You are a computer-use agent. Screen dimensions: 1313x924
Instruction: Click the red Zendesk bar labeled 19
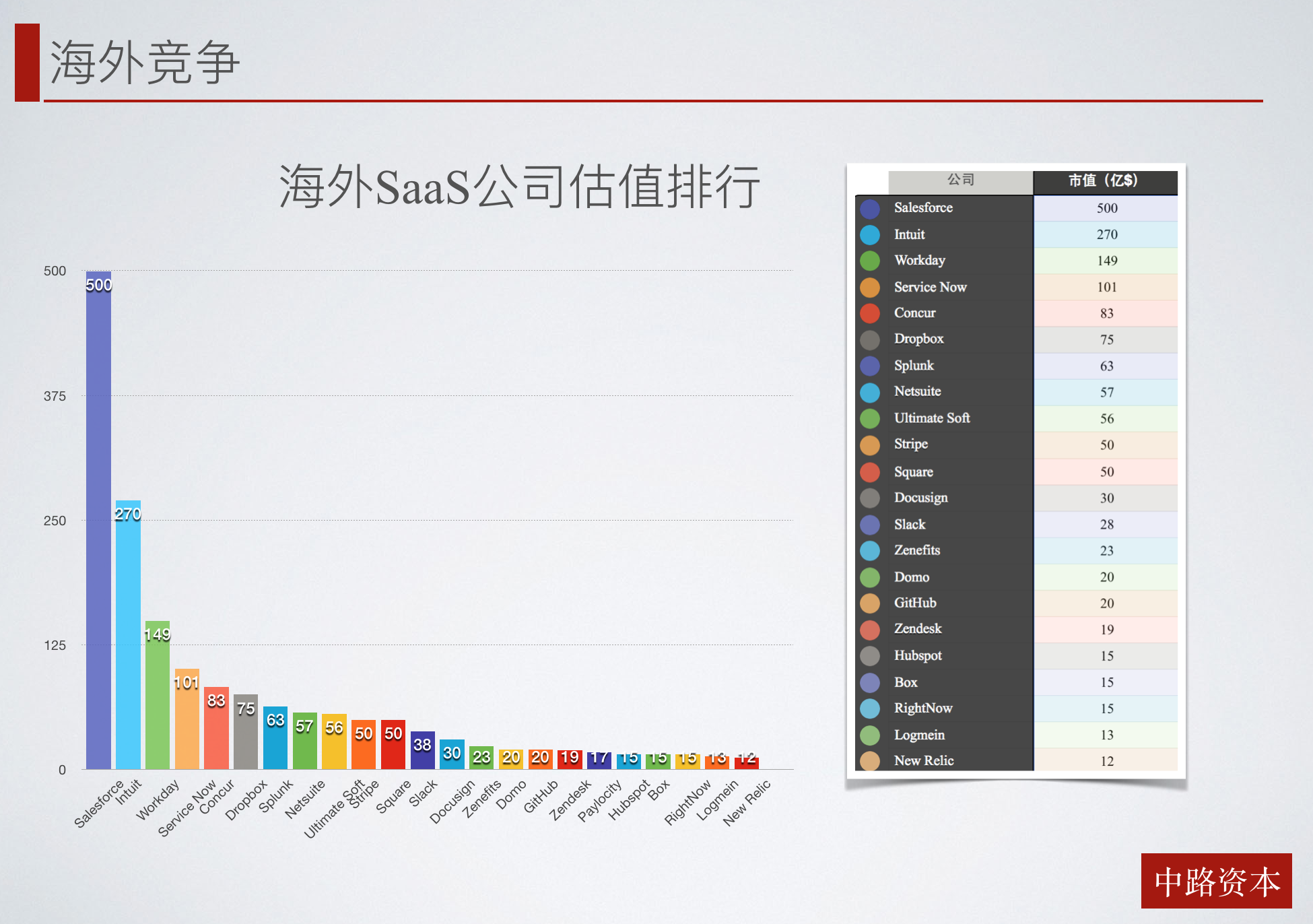coord(570,760)
